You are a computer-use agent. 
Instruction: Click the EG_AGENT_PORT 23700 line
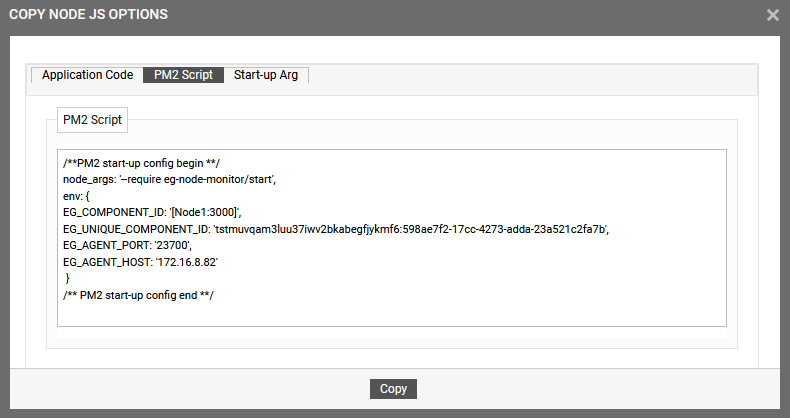pos(127,245)
